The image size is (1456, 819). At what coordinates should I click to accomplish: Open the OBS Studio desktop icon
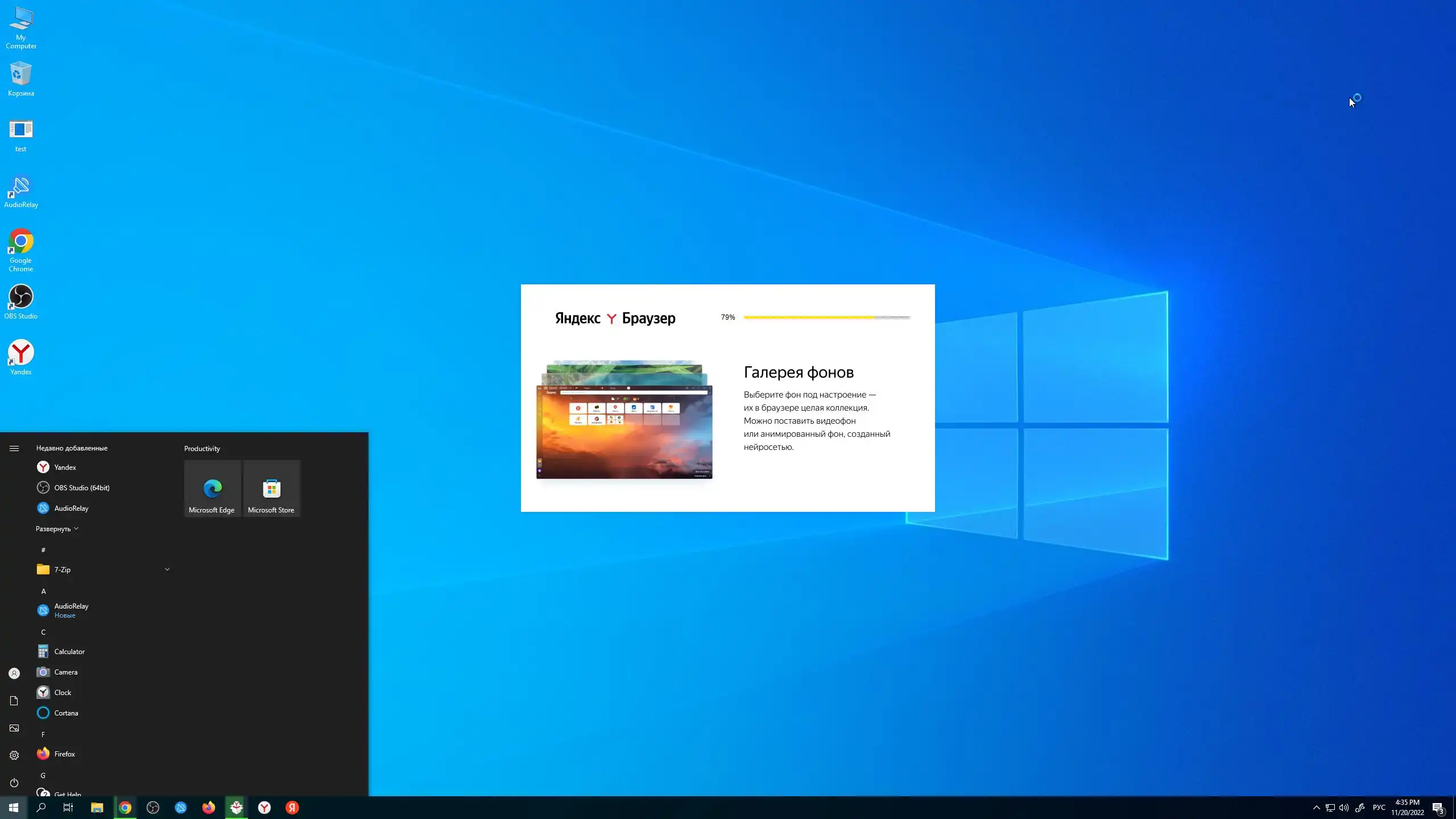(20, 301)
